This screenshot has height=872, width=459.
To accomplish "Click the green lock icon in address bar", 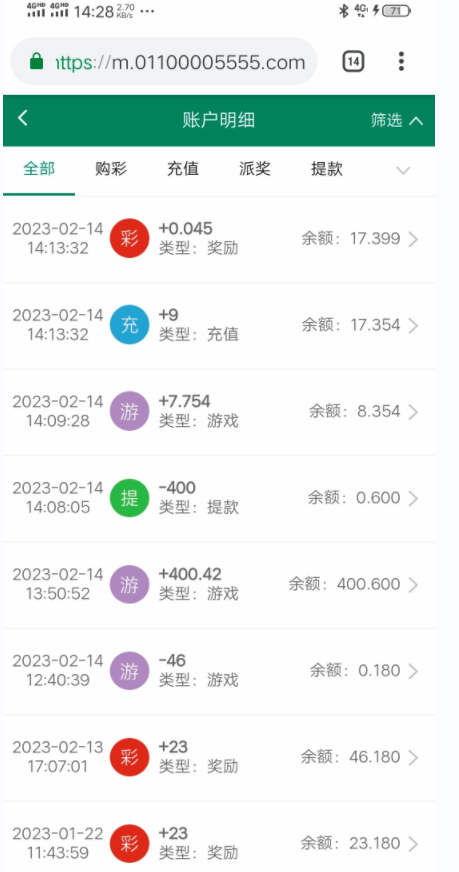I will click(x=37, y=61).
